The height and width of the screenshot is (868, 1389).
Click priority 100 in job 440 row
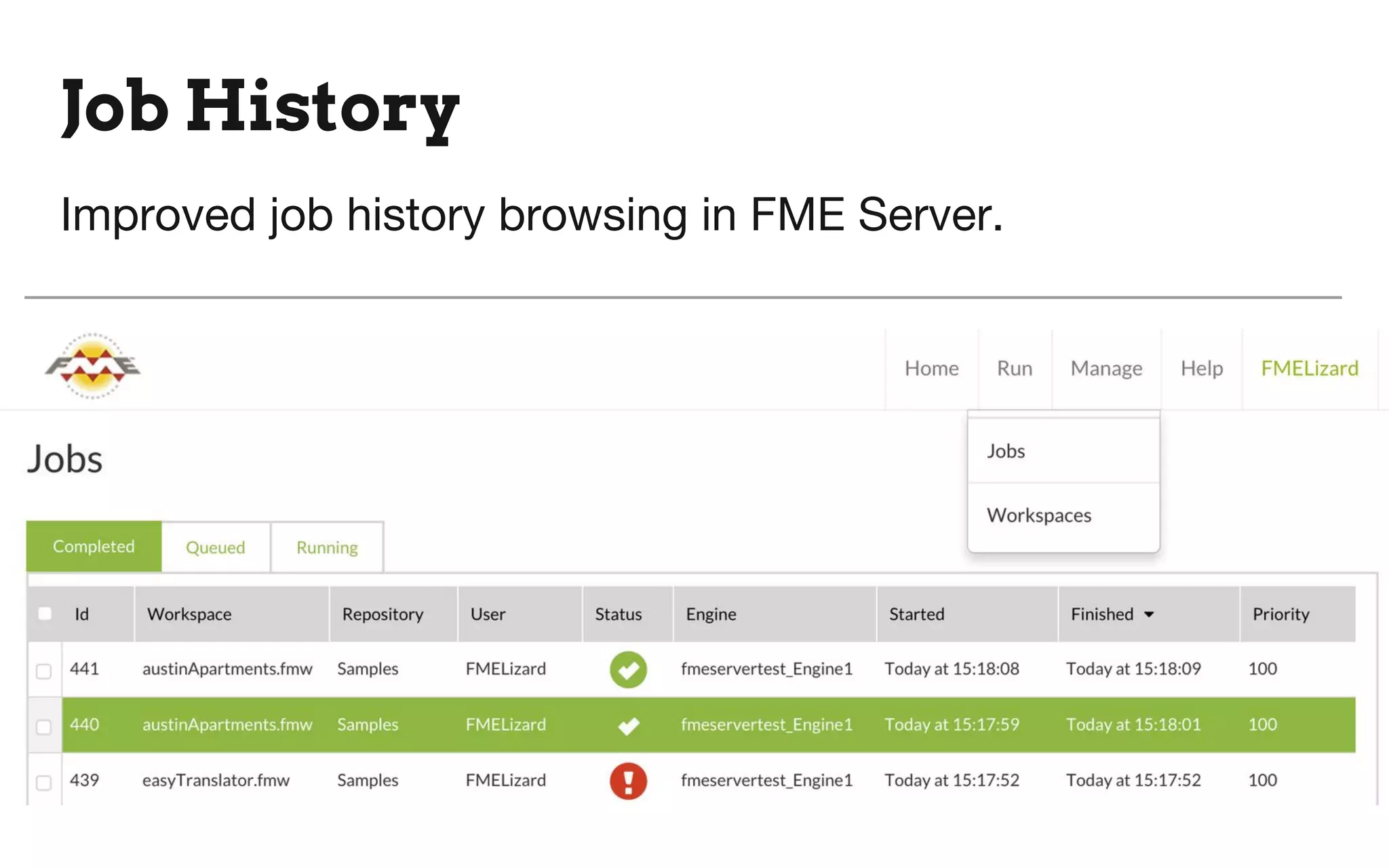point(1262,724)
